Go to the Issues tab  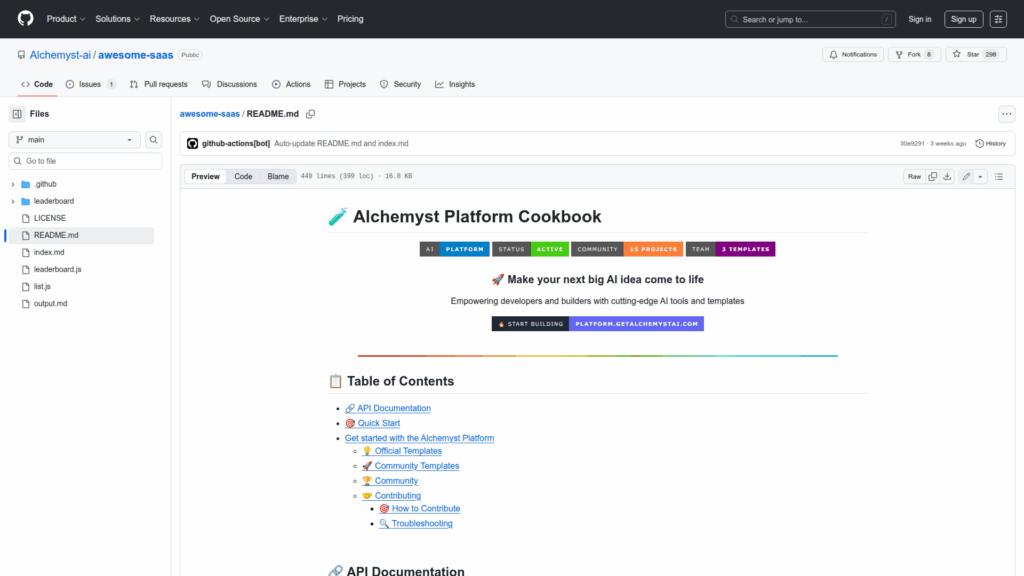click(91, 84)
